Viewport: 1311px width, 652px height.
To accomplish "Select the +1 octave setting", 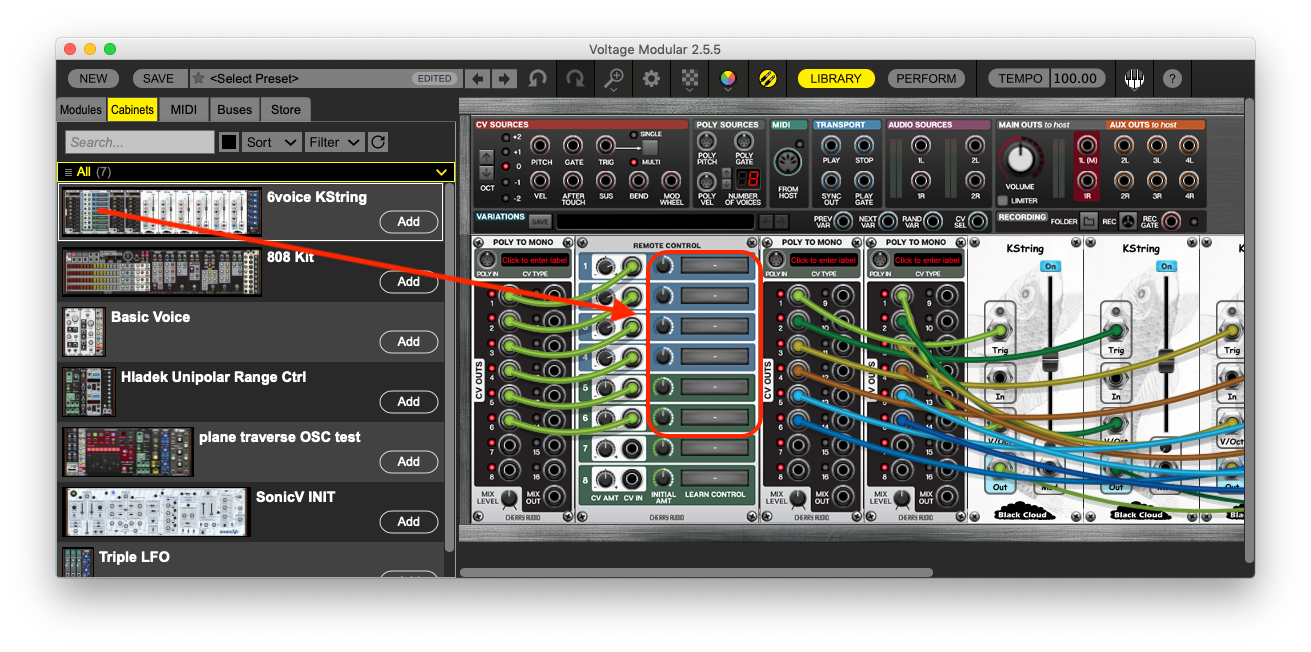I will coord(506,152).
